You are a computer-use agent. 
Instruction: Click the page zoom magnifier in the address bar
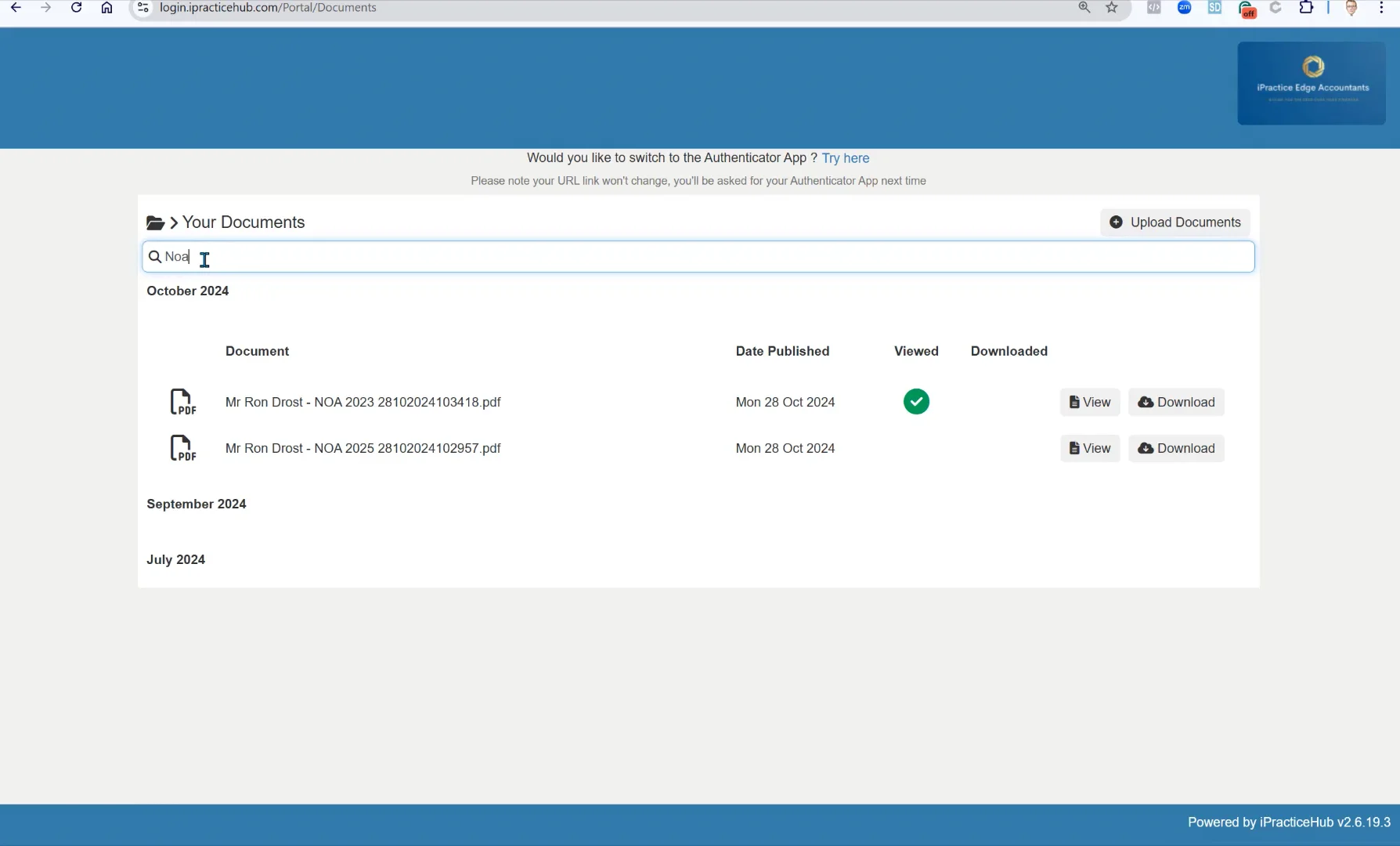tap(1084, 7)
